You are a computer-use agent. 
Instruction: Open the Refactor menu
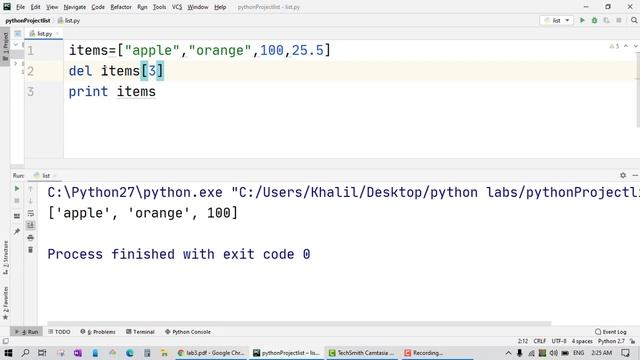click(x=121, y=7)
